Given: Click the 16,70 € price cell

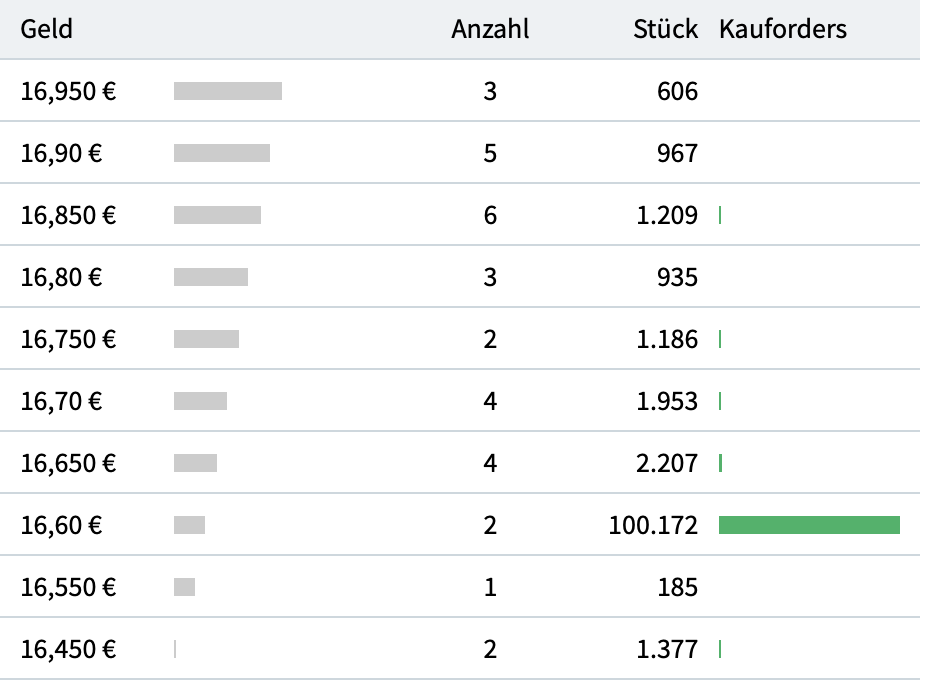Looking at the screenshot, I should pos(61,402).
